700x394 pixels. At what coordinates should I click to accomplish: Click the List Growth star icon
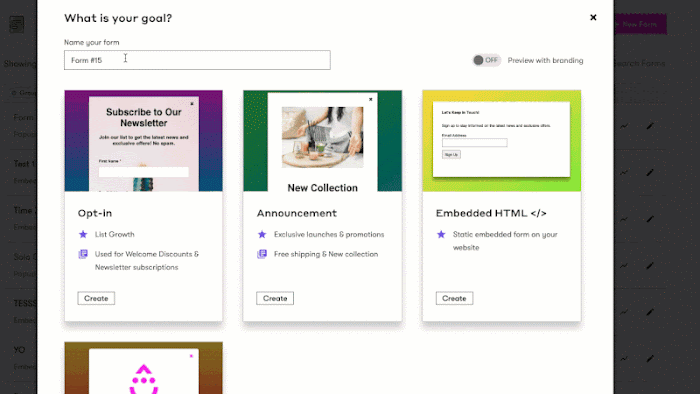tap(83, 234)
